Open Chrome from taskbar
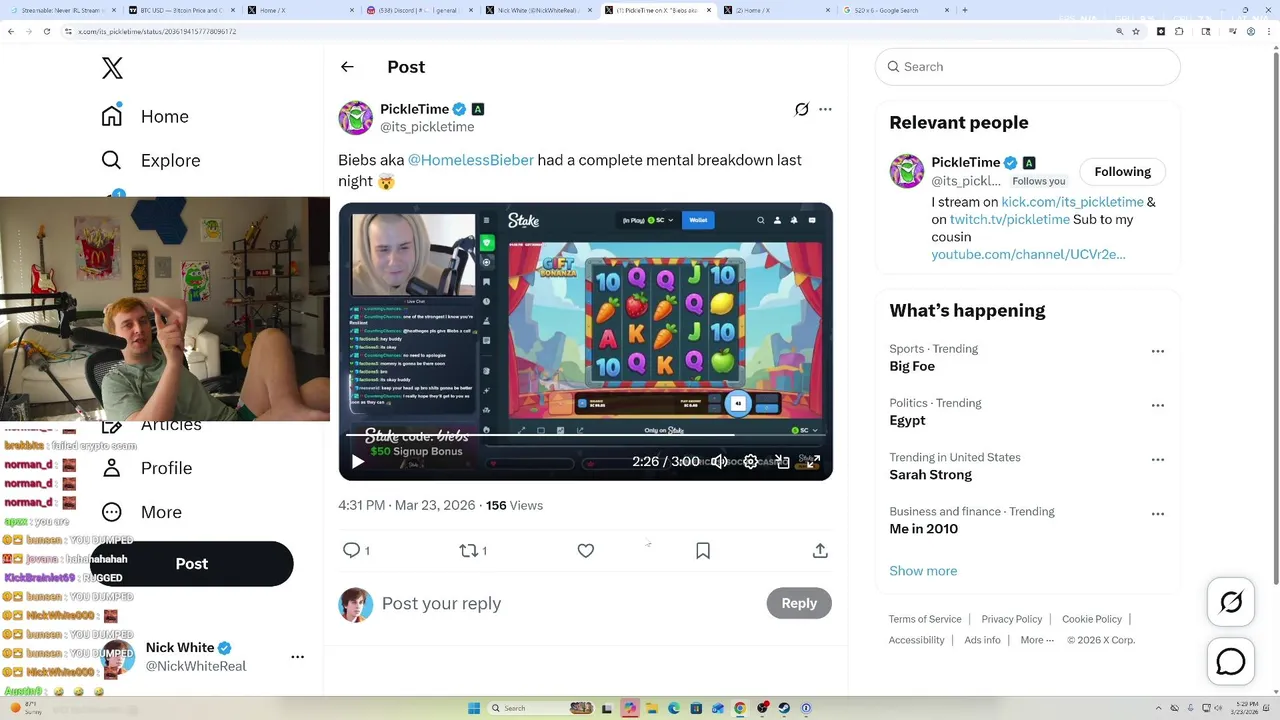Viewport: 1280px width, 720px height. point(739,708)
